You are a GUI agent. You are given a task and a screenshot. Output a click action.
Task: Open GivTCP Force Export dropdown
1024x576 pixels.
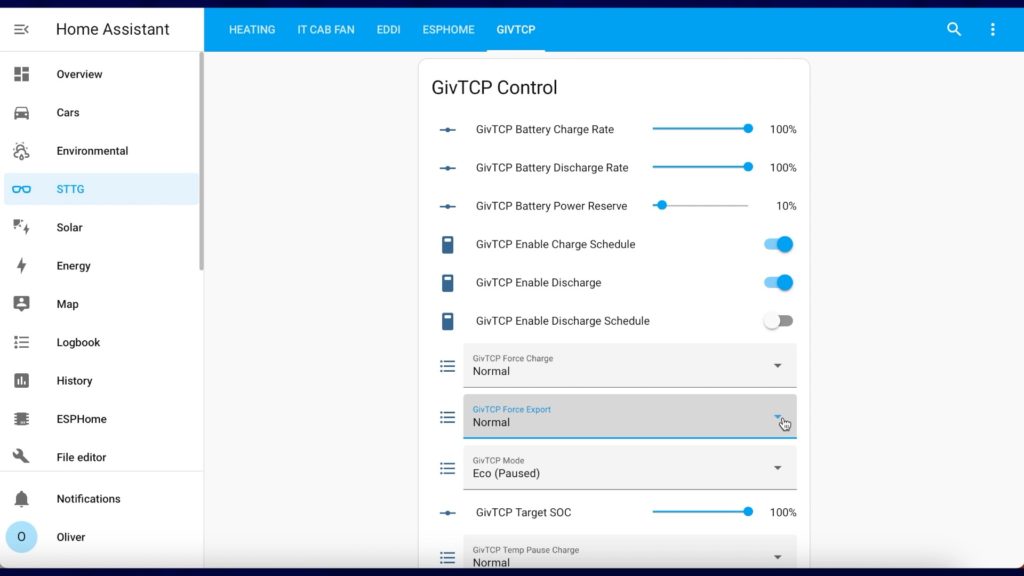click(630, 417)
